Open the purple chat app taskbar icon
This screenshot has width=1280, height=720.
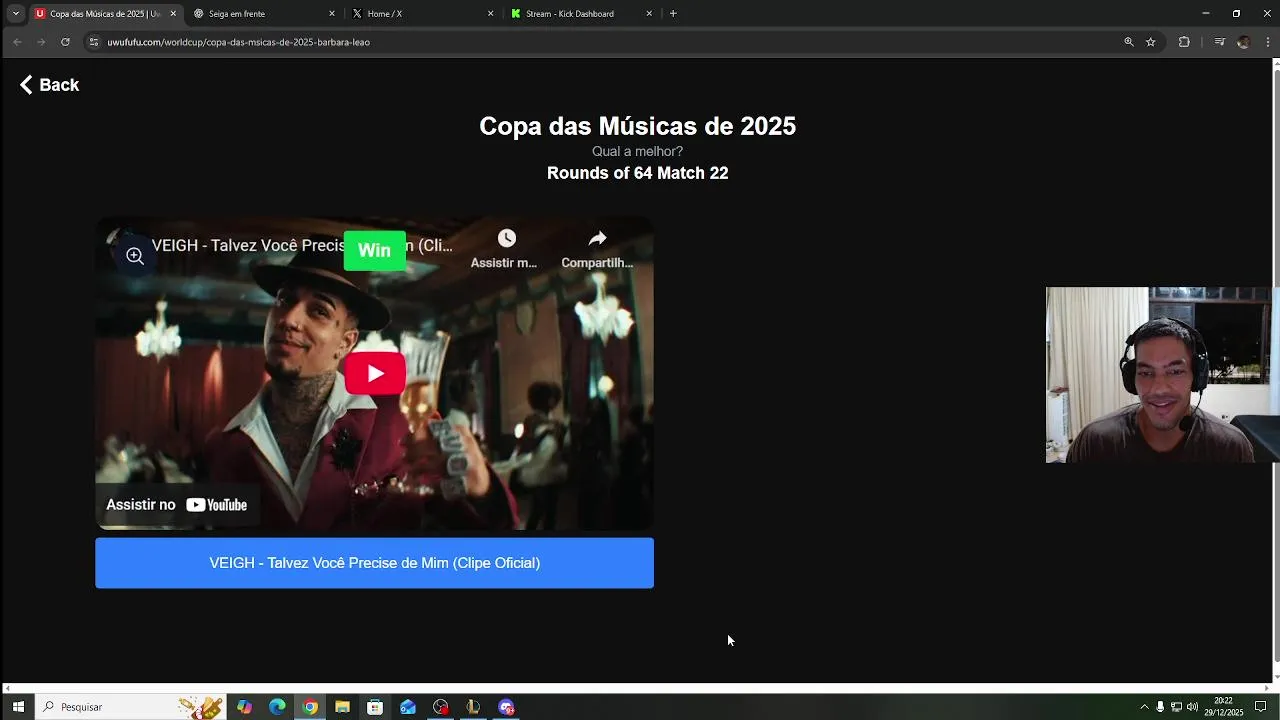(506, 707)
